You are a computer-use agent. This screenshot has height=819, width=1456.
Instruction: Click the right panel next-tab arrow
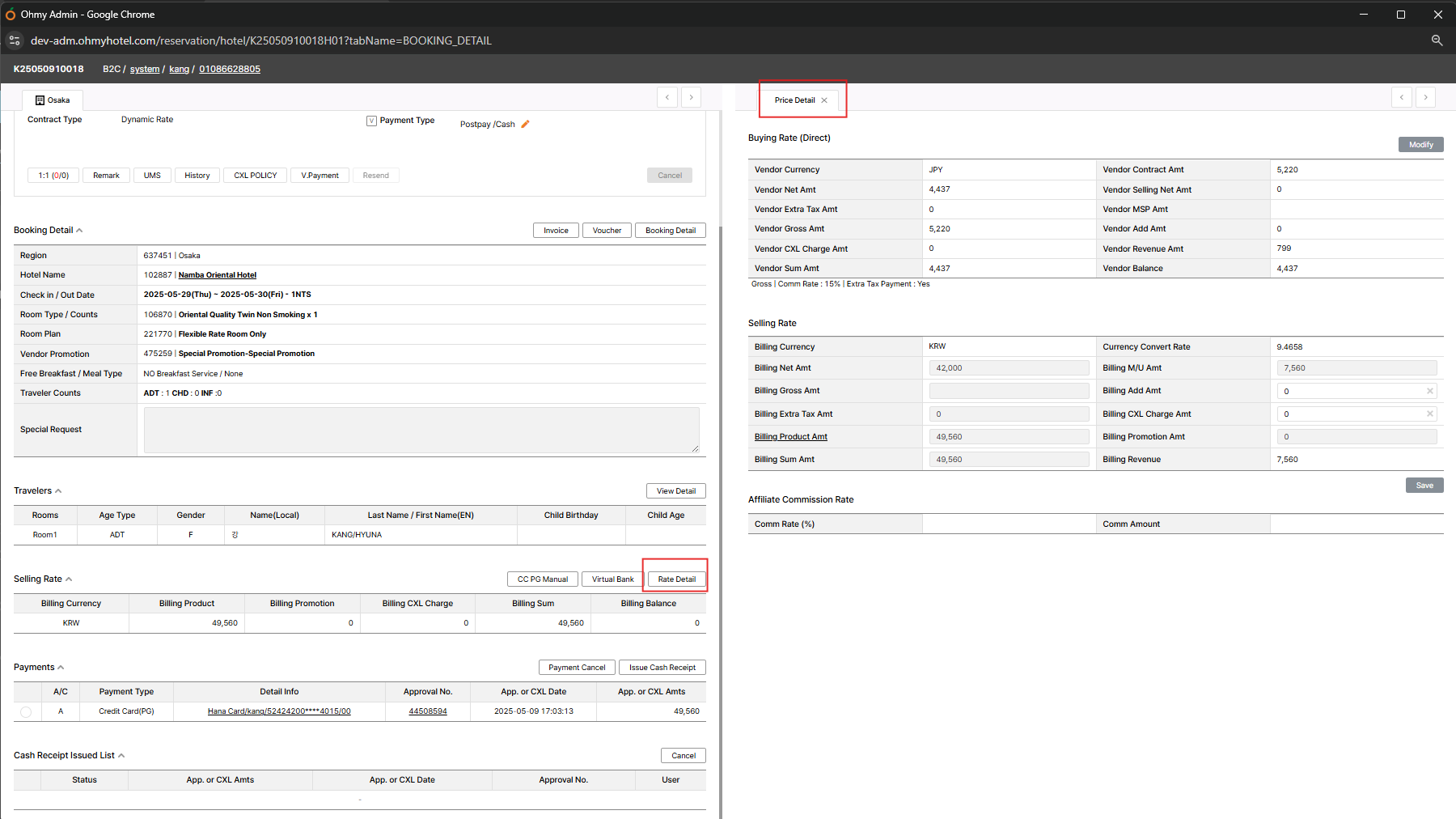coord(1425,97)
